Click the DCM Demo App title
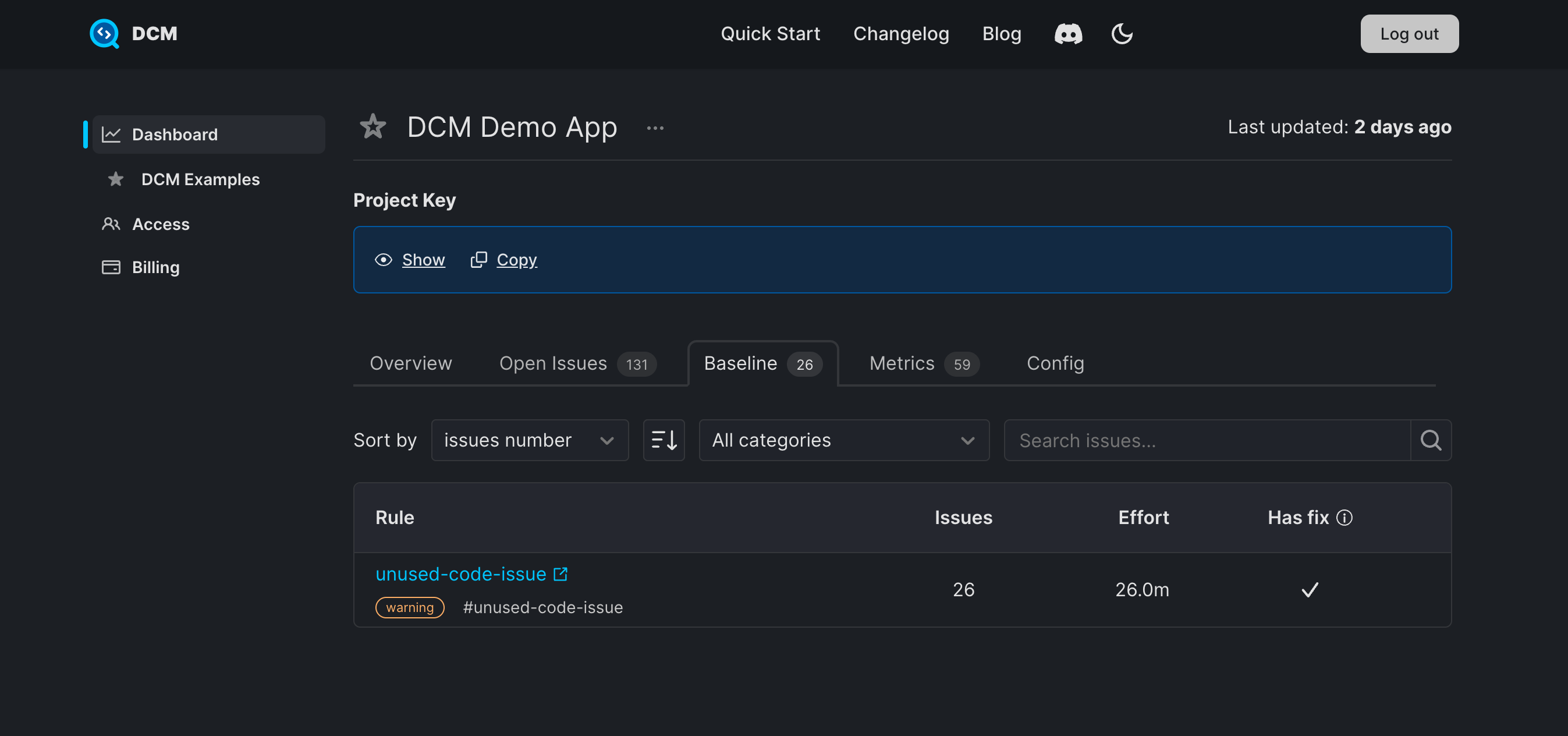 pos(512,126)
